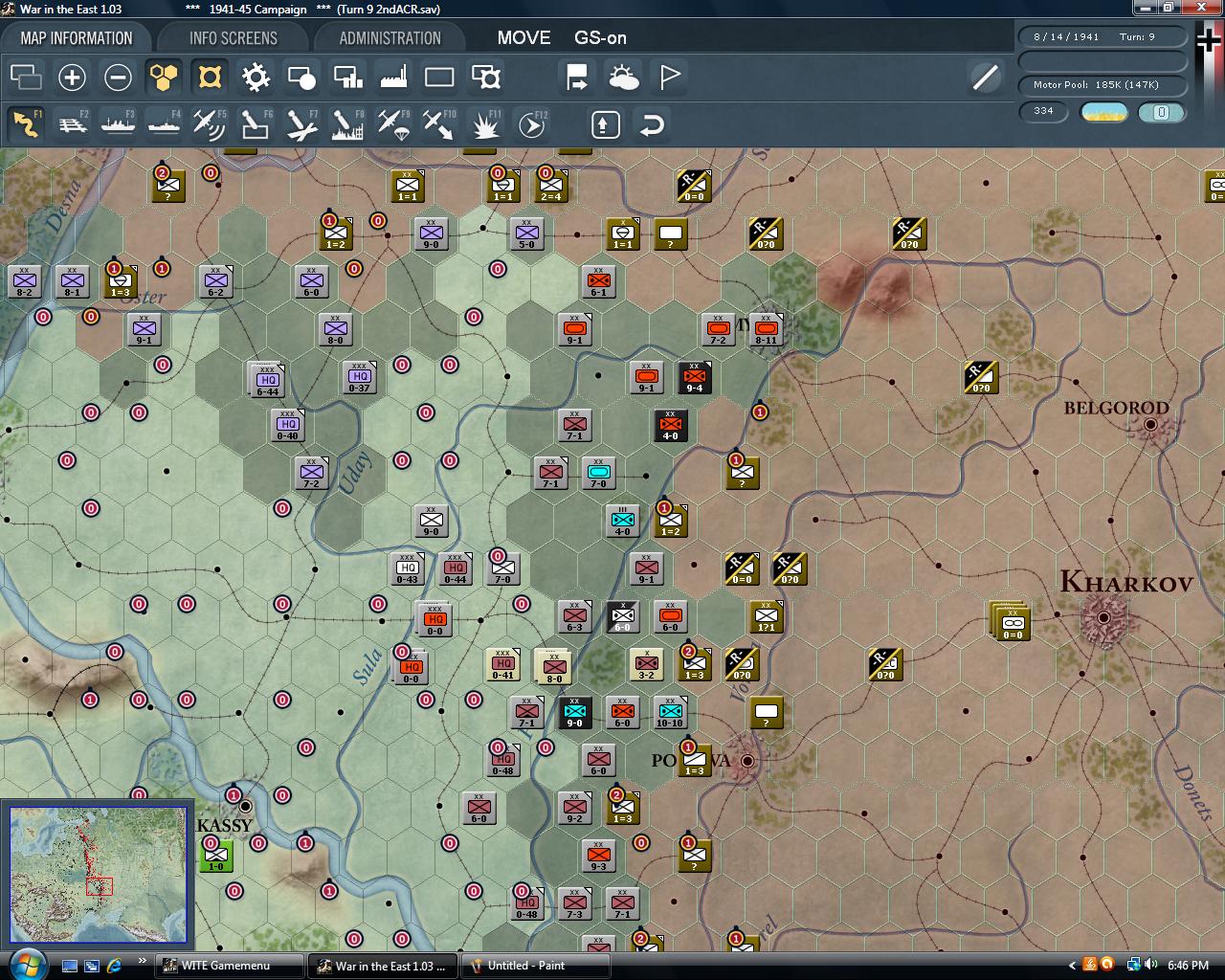The width and height of the screenshot is (1225, 980).
Task: Select F5 air recon mode icon
Action: pos(210,124)
